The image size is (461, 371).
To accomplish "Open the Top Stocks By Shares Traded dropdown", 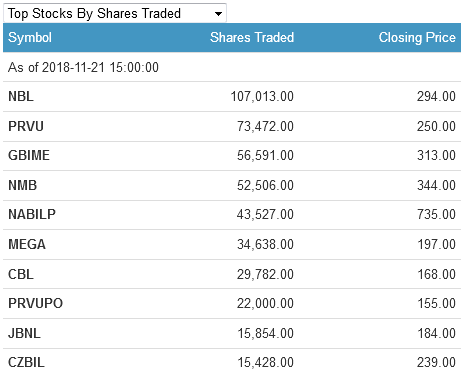I will (x=115, y=13).
